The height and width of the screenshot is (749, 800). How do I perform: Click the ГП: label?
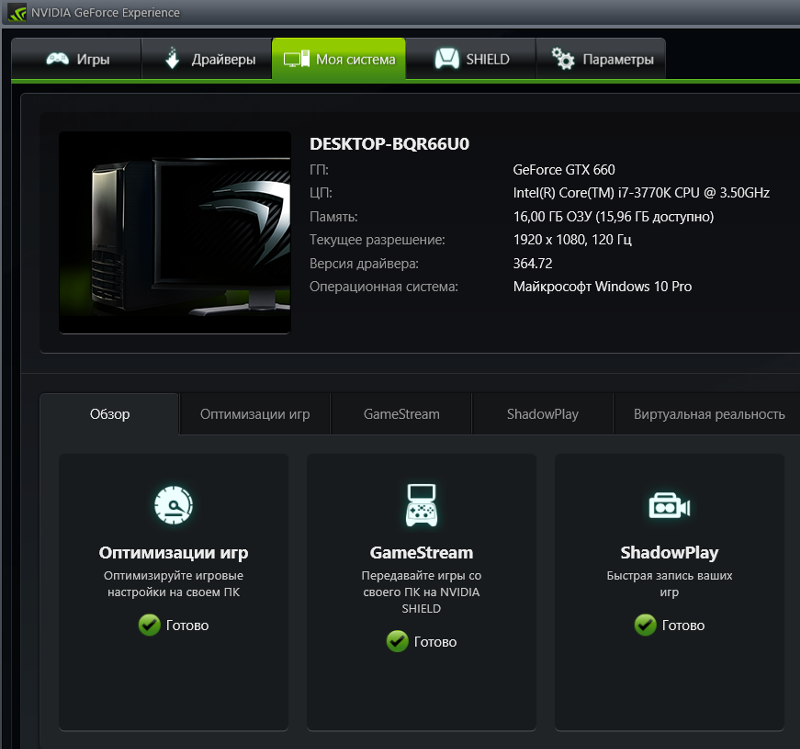[319, 170]
